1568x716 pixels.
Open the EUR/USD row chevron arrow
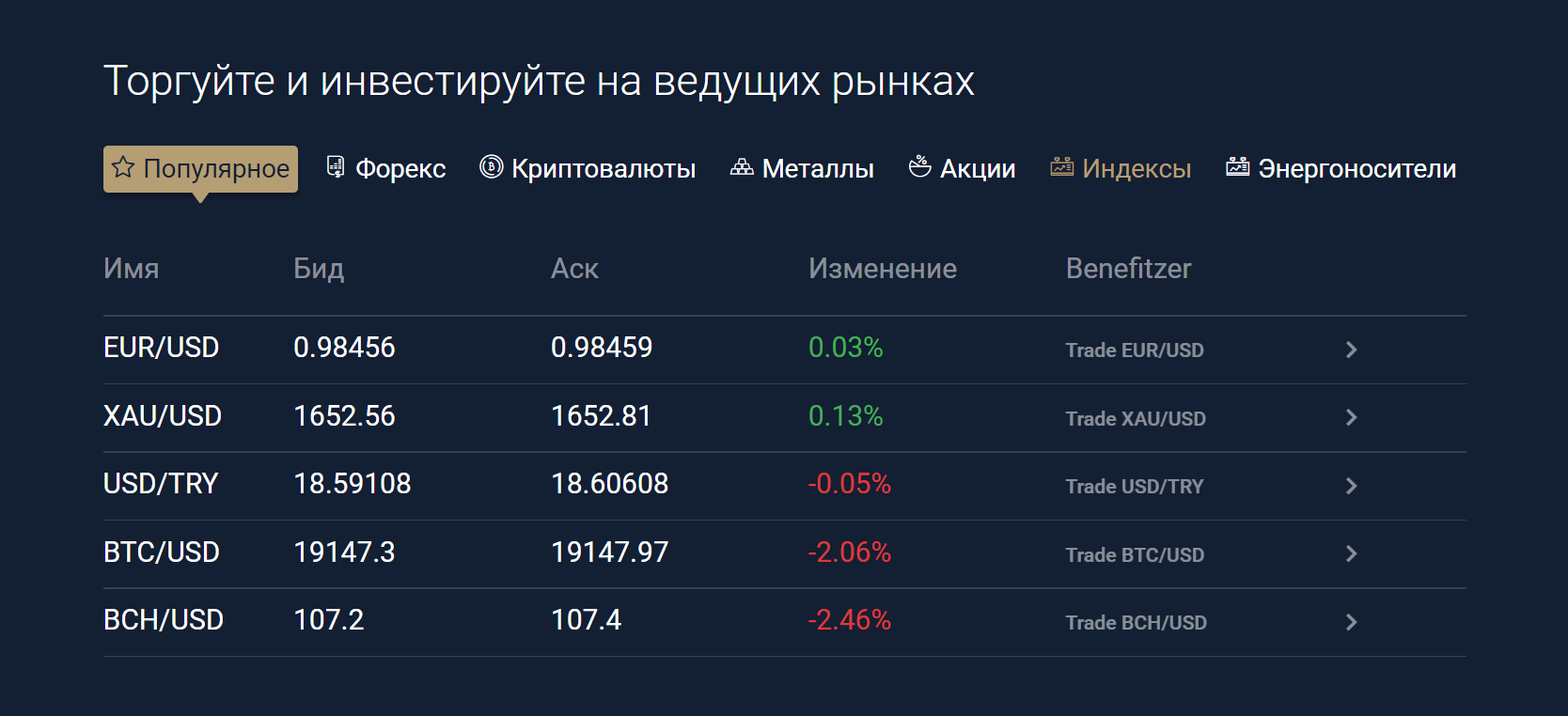click(1351, 350)
